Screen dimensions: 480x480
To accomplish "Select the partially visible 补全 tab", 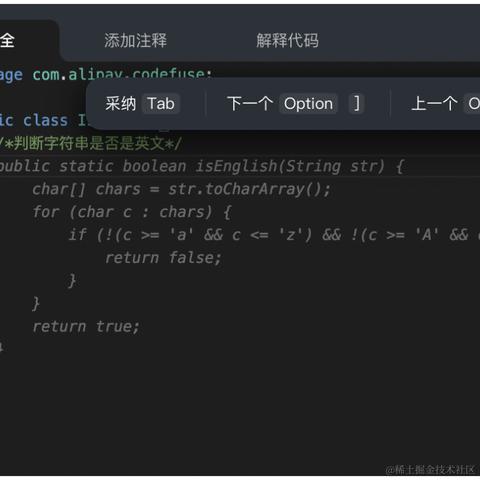I will click(7, 41).
